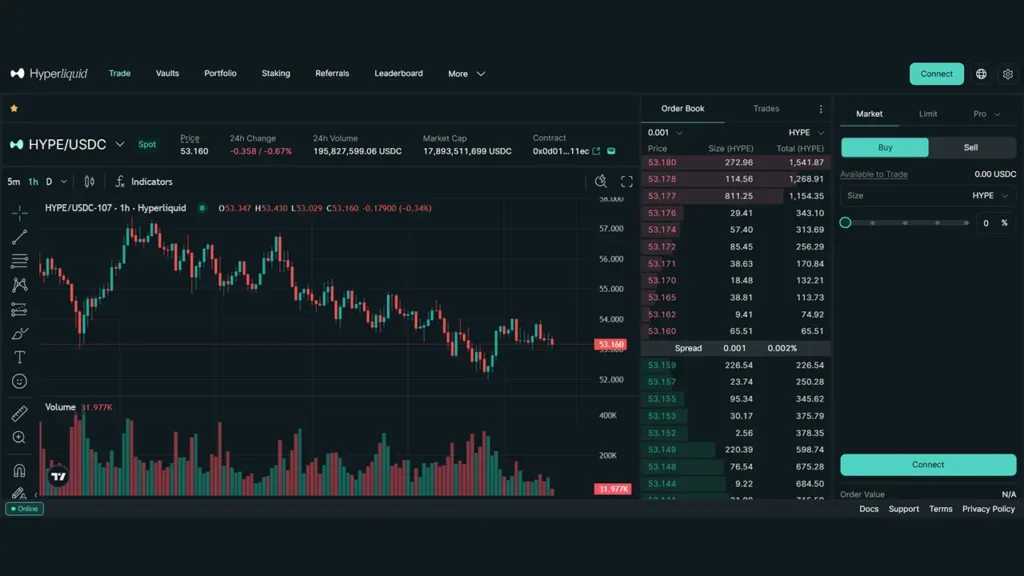Select the Fibonacci retracement lines tool
Viewport: 1024px width, 576px height.
(x=20, y=261)
